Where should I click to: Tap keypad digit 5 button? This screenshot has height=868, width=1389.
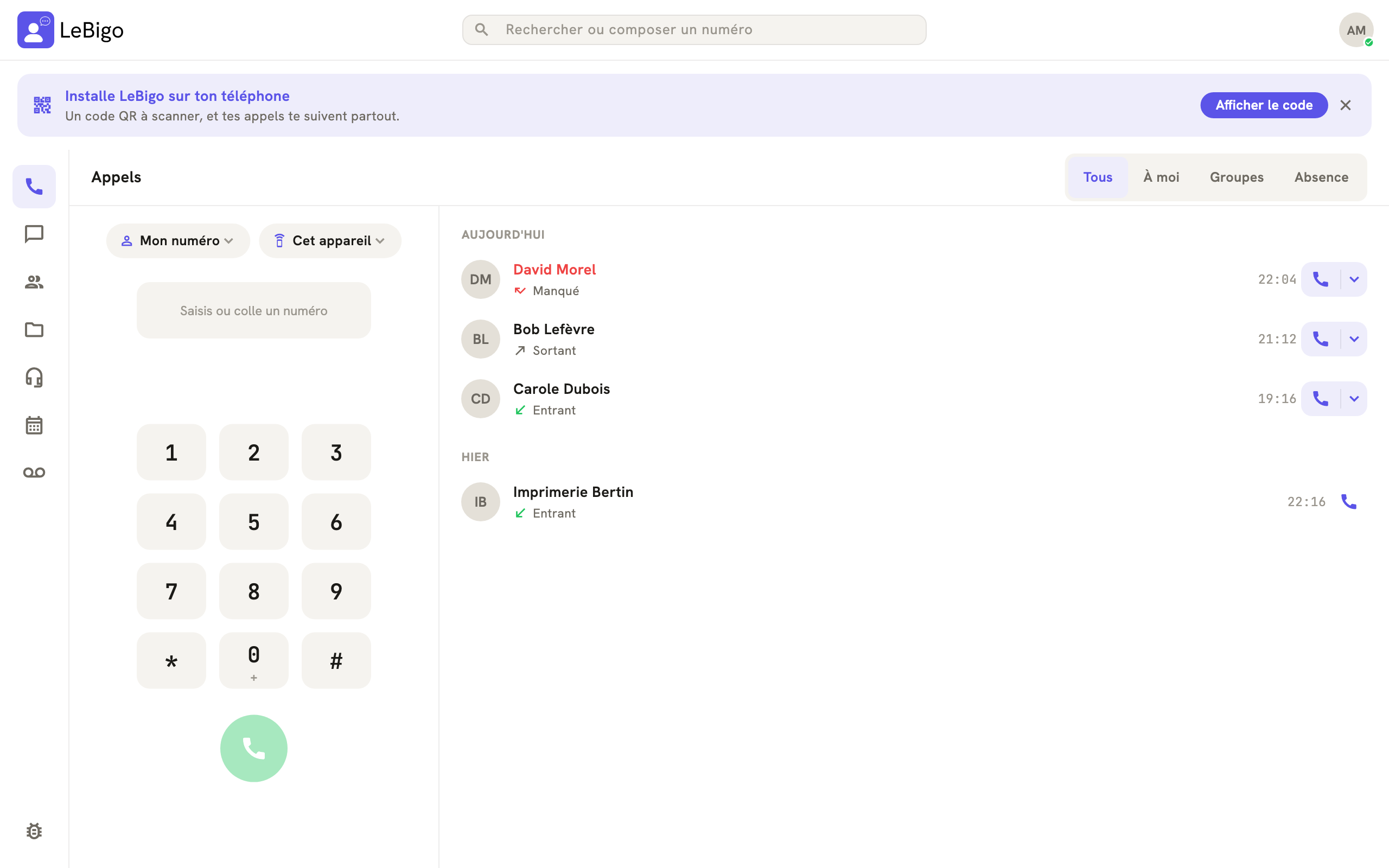tap(254, 522)
